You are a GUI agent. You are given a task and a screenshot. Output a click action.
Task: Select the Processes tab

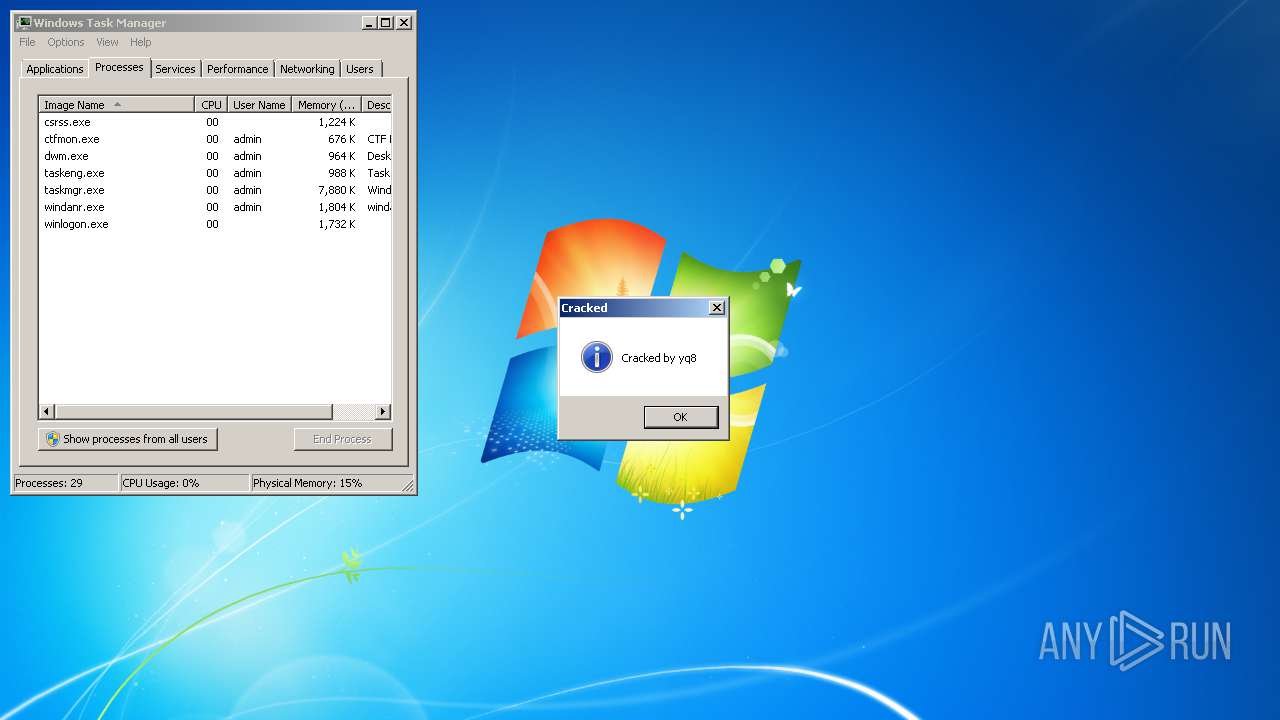coord(119,67)
